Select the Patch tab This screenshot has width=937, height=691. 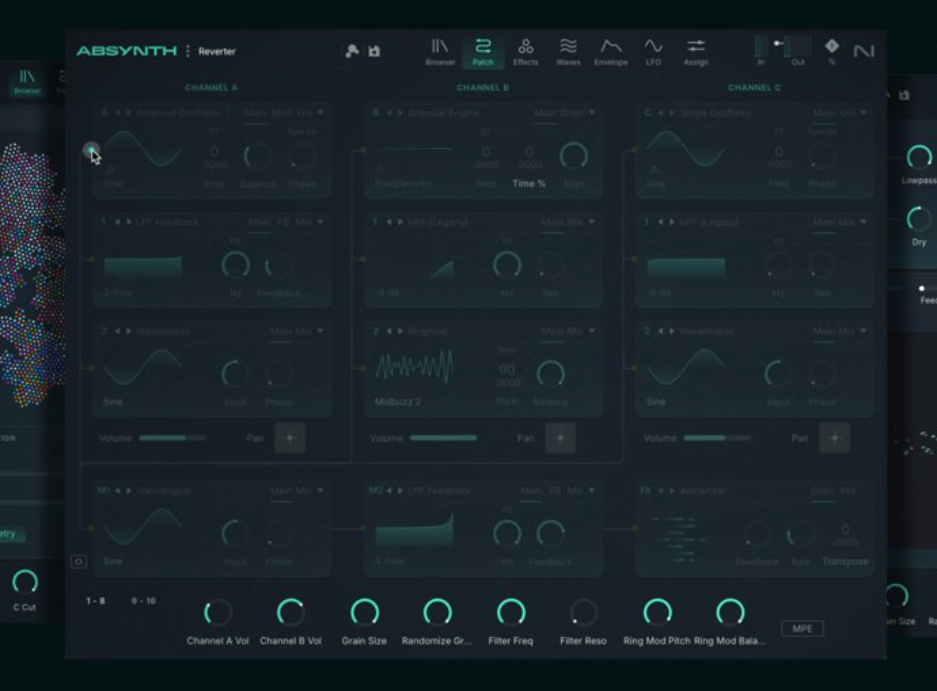pos(482,51)
